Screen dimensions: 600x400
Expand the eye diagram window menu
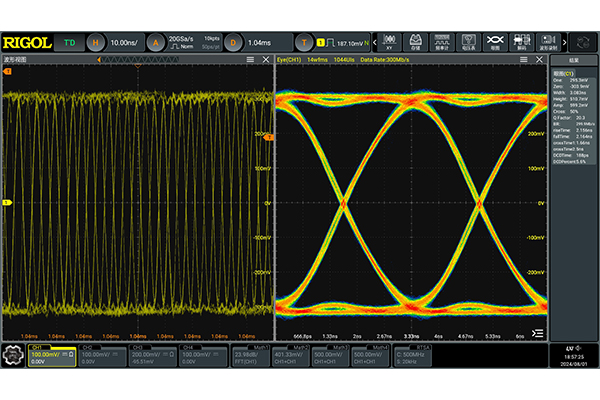(523, 61)
